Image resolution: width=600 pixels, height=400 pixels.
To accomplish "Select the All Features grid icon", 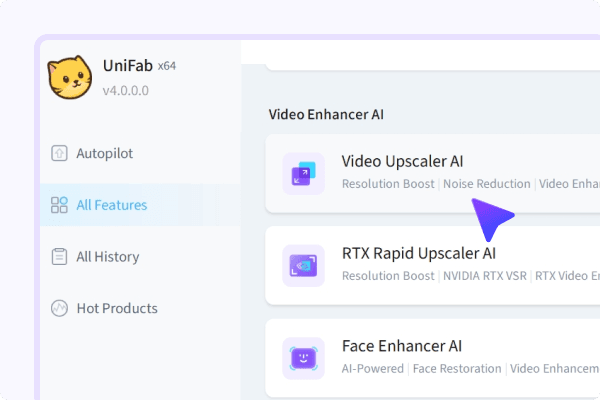I will click(59, 205).
